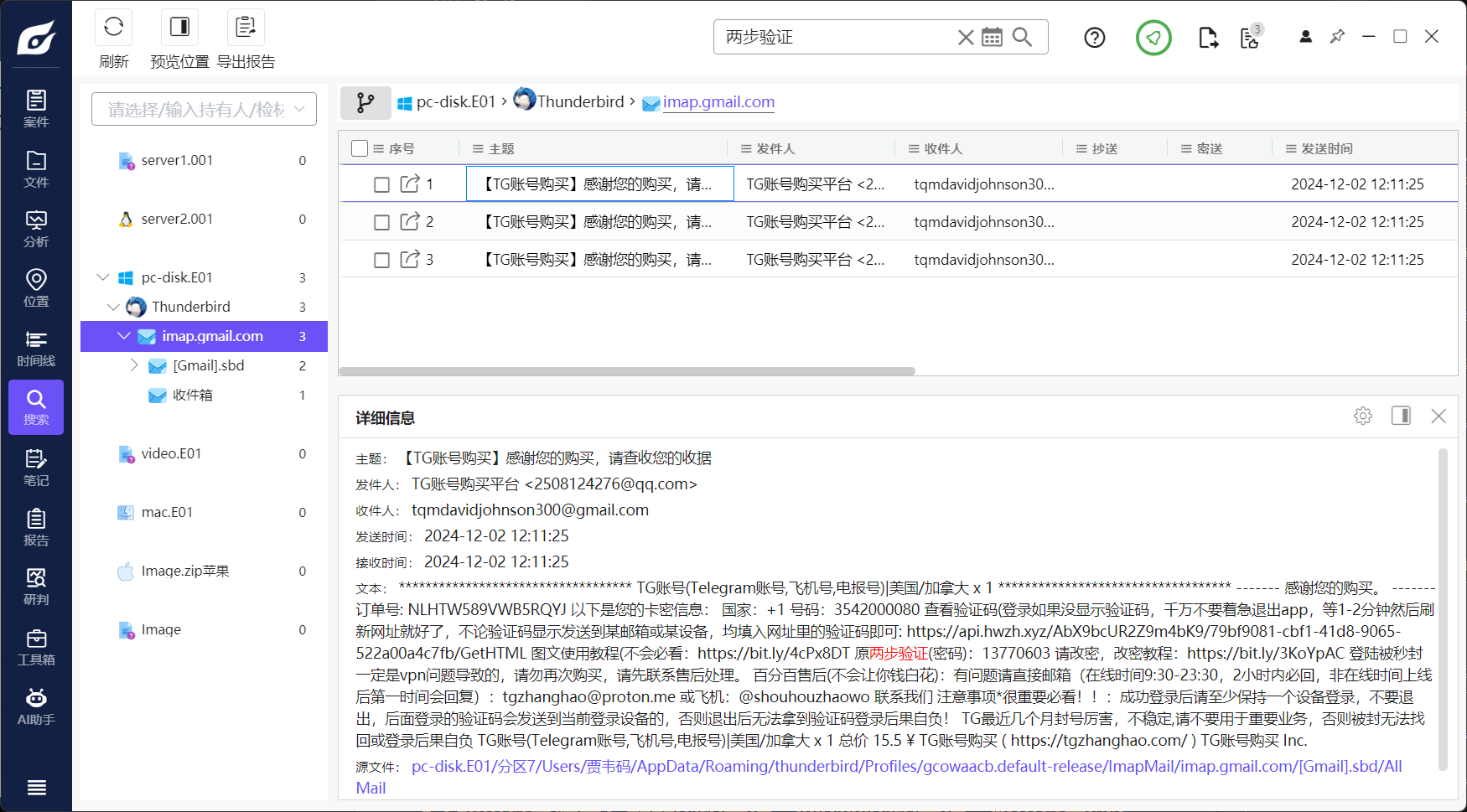Open the Report (报告) sidebar section
The height and width of the screenshot is (812, 1467).
point(36,527)
